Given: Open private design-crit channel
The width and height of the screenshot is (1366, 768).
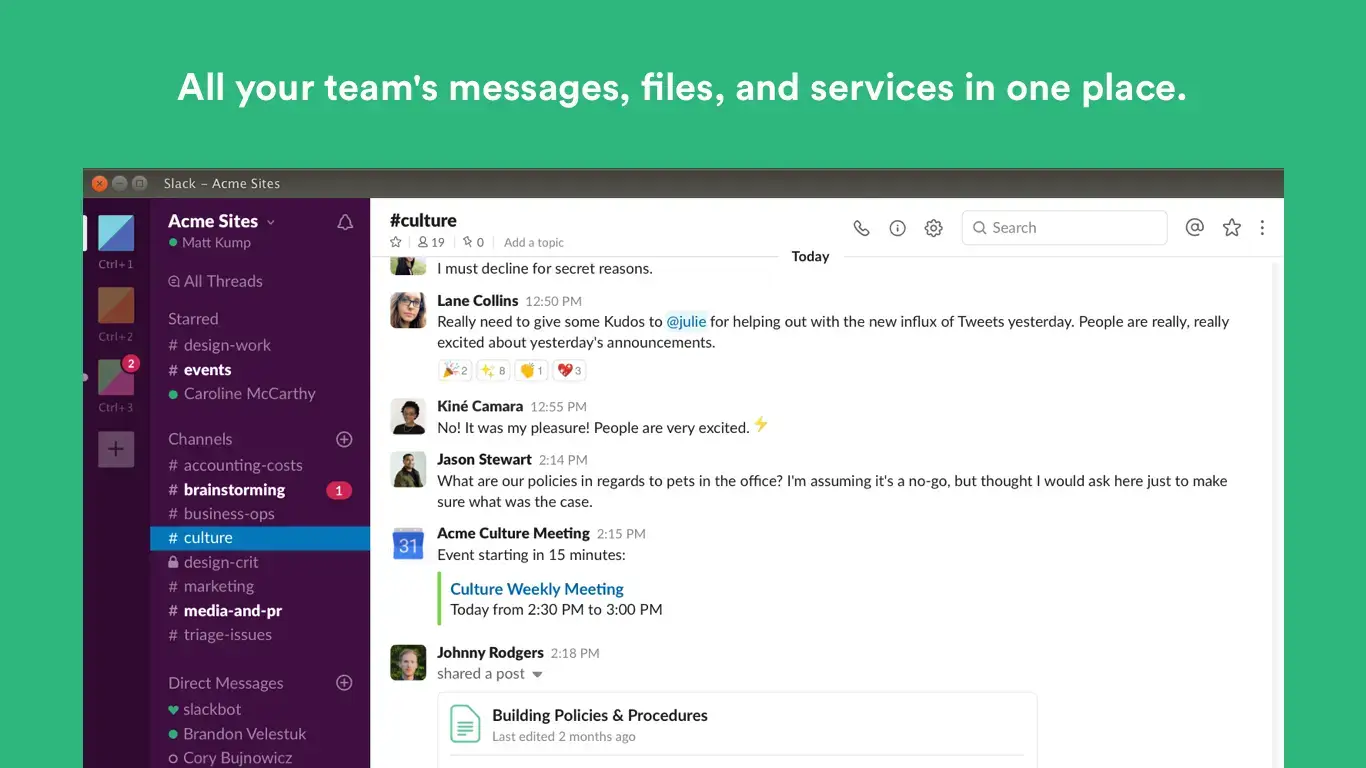Looking at the screenshot, I should click(x=213, y=562).
